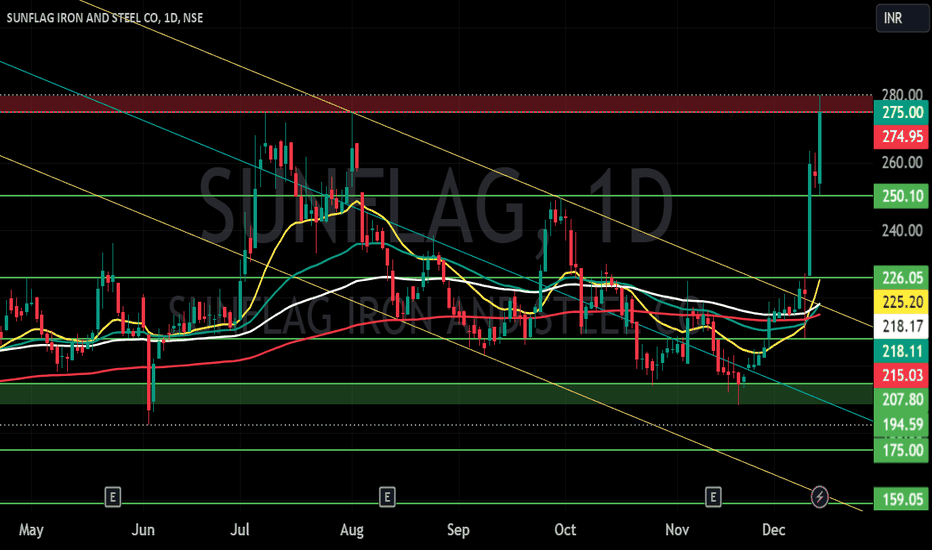Click the May label on time axis
This screenshot has width=932, height=550.
31,530
